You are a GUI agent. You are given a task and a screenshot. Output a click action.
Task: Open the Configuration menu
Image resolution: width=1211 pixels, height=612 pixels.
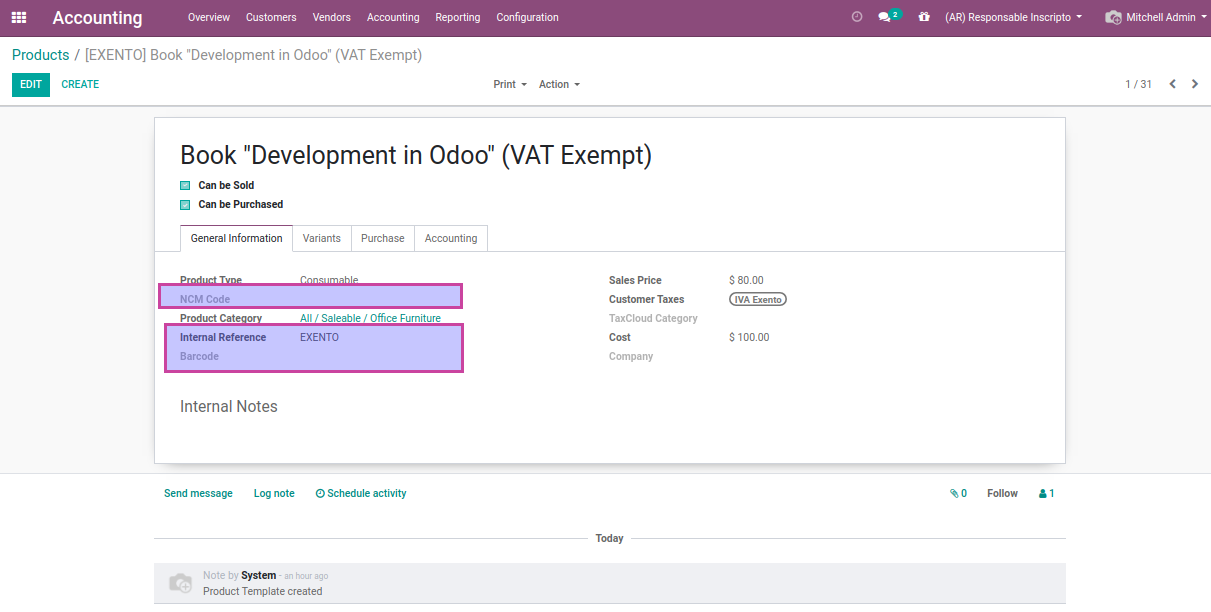pos(527,17)
